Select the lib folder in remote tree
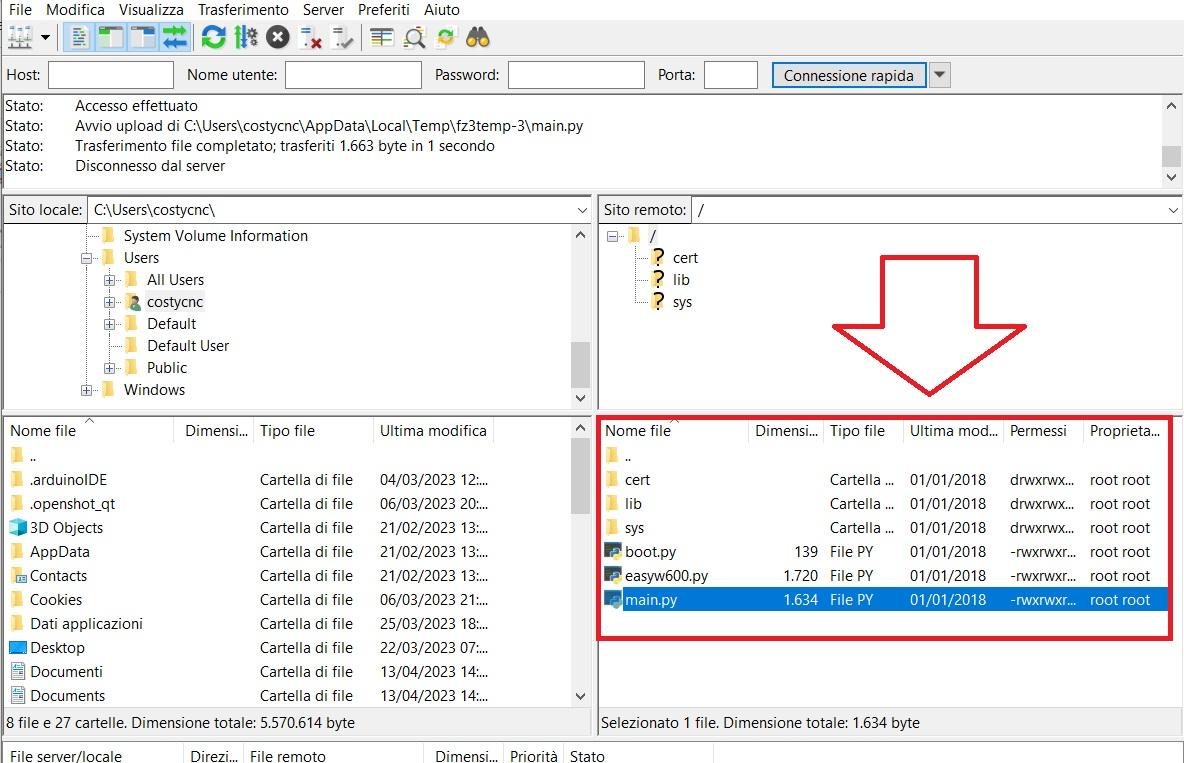The image size is (1184, 763). click(681, 280)
